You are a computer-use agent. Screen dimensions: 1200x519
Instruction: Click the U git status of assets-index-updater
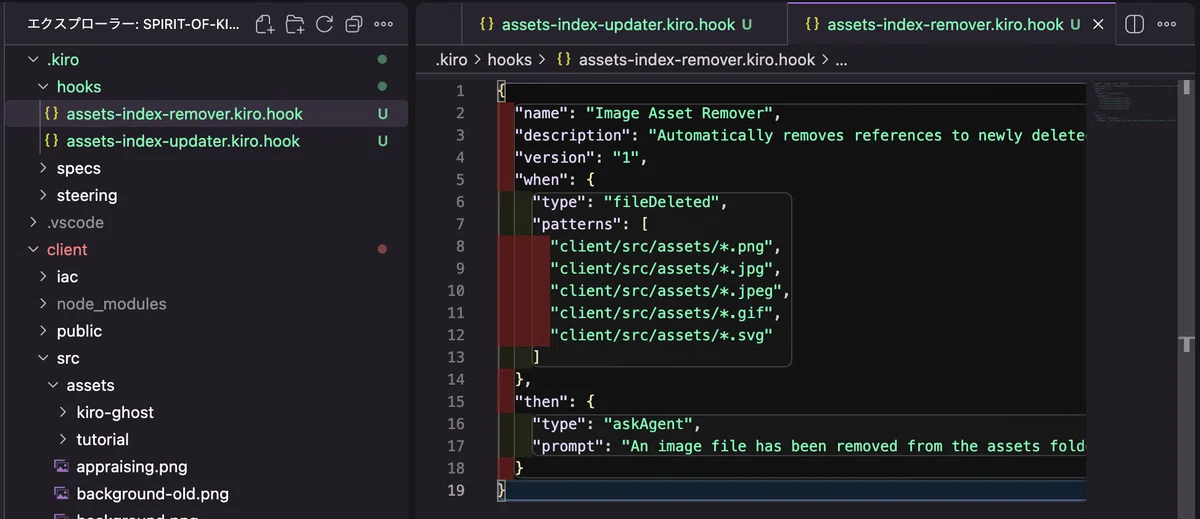(382, 141)
